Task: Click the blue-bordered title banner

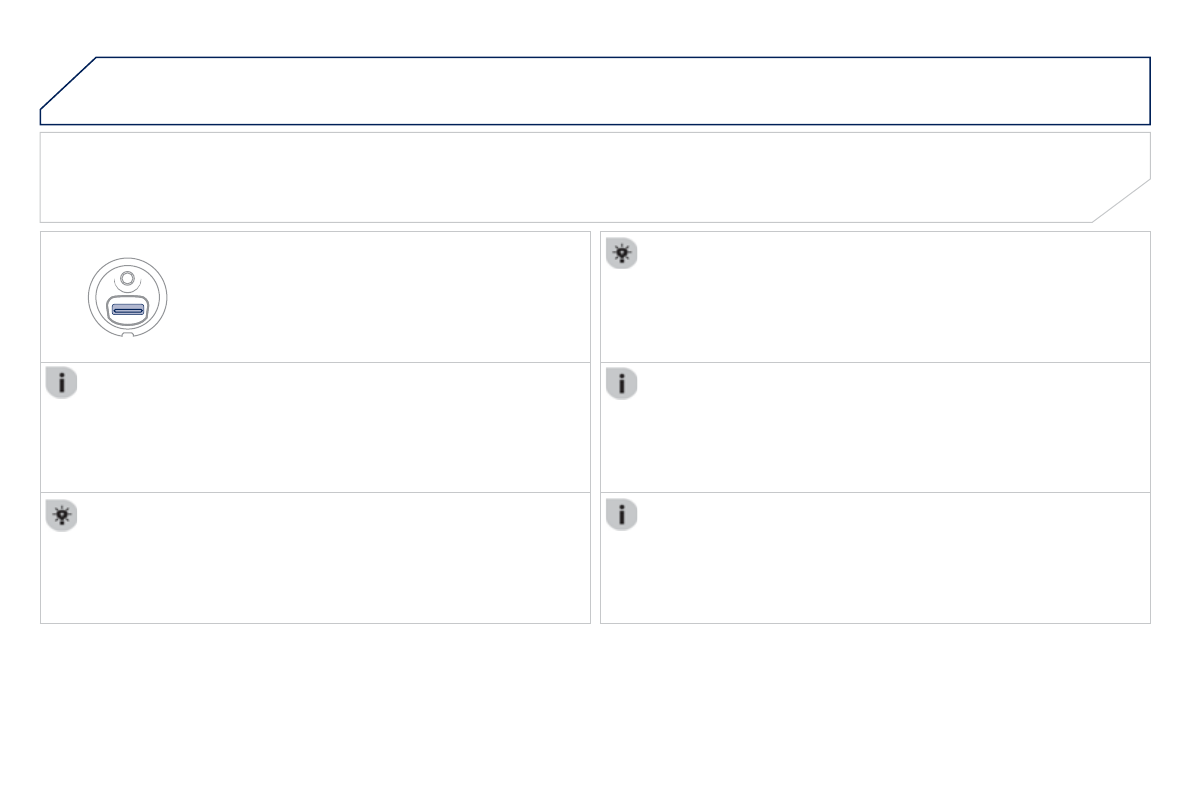Action: coord(600,90)
